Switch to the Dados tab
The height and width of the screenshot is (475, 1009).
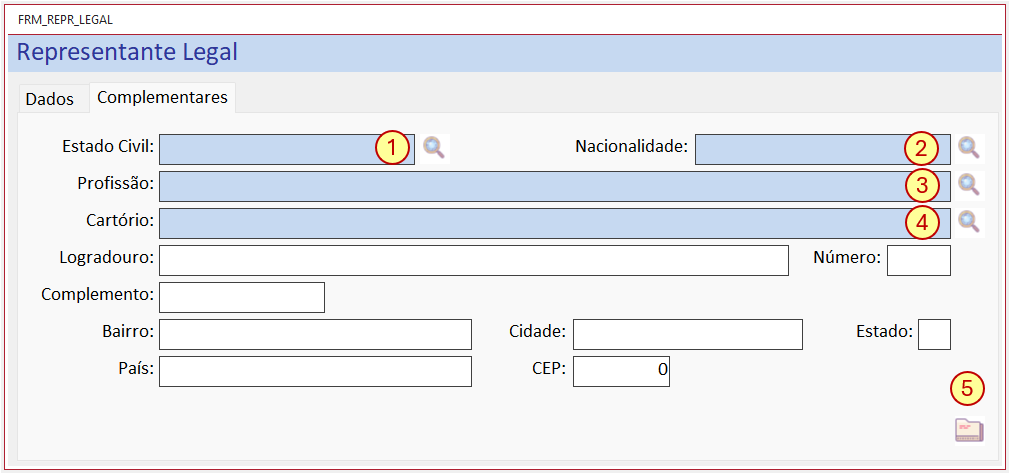pyautogui.click(x=50, y=100)
